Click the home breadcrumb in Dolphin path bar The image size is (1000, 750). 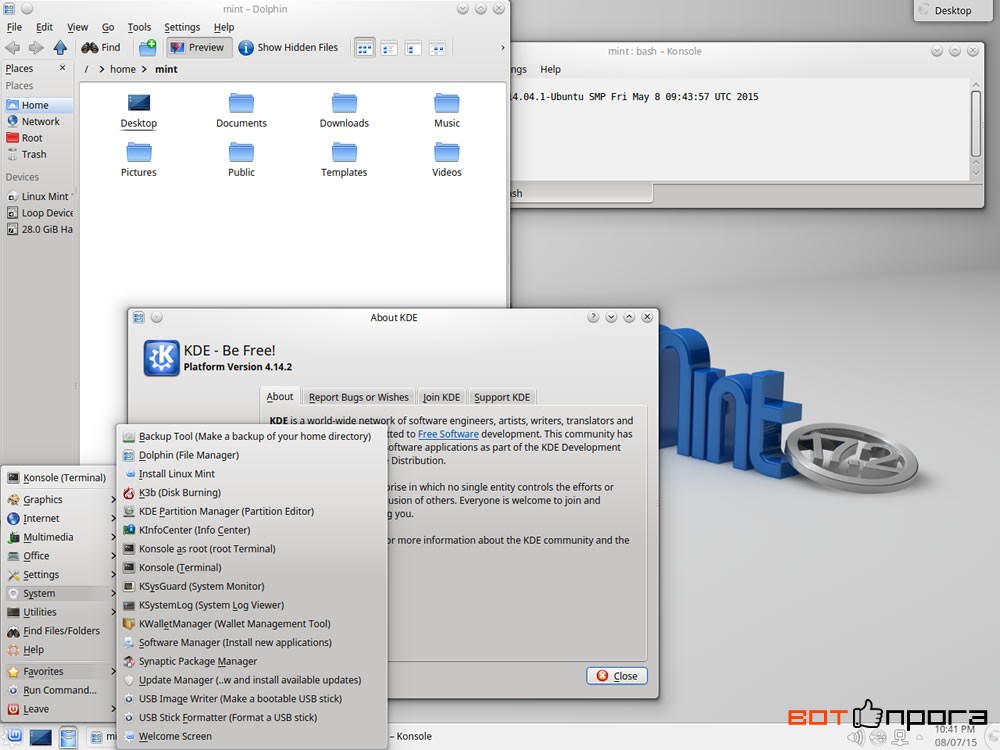[122, 69]
